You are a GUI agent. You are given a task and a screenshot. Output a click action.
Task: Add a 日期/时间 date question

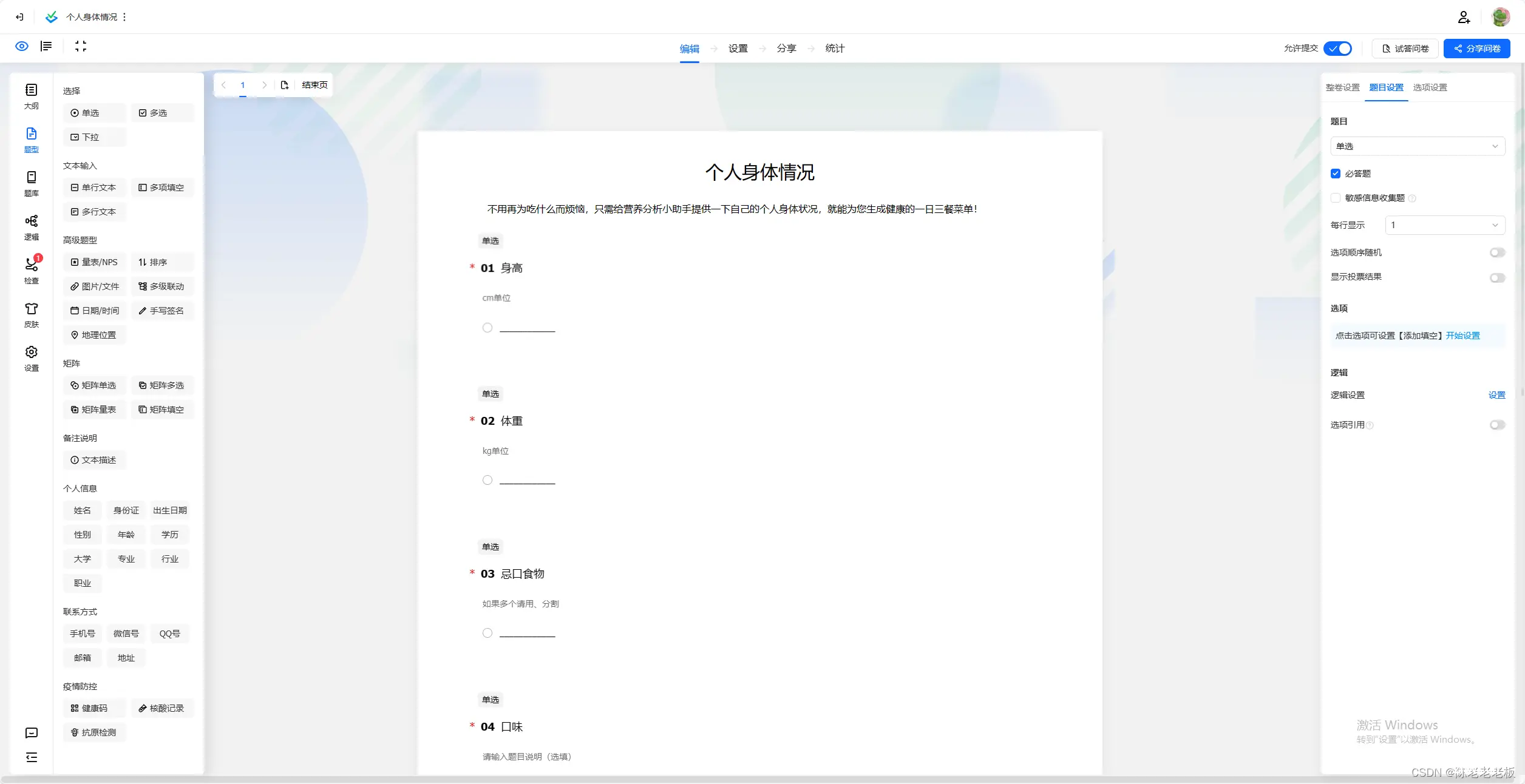pos(94,311)
